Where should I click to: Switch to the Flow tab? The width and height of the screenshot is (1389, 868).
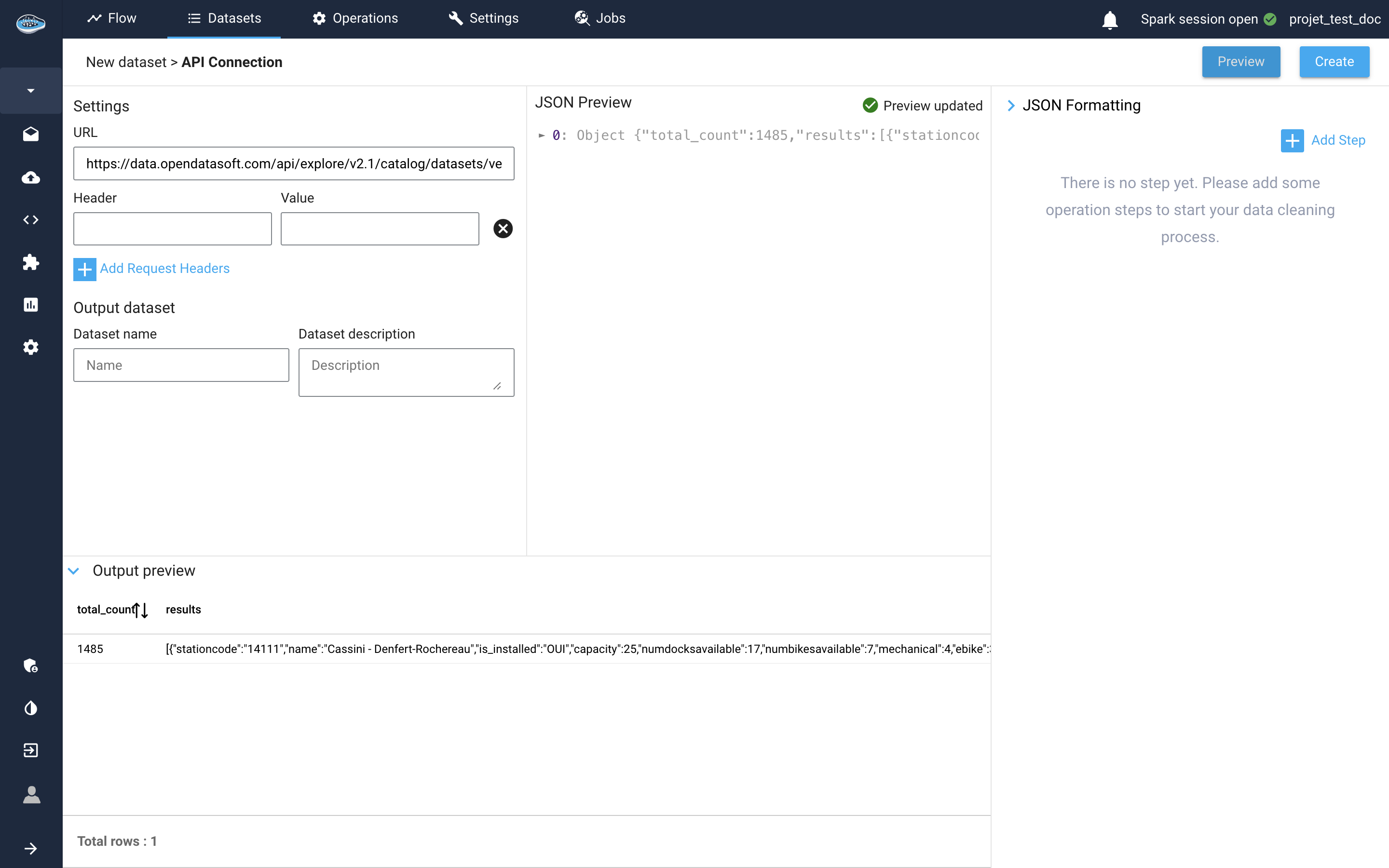click(112, 18)
